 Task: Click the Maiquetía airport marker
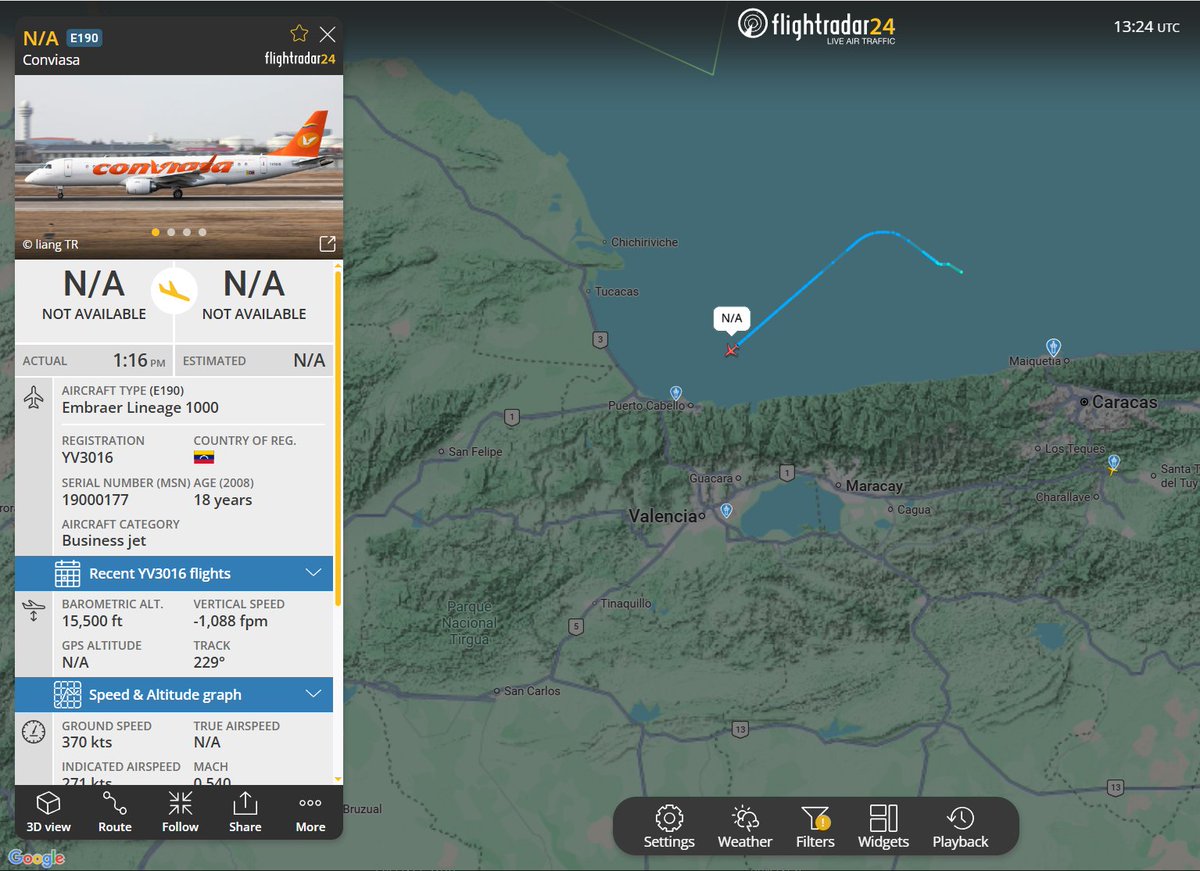[x=1051, y=347]
